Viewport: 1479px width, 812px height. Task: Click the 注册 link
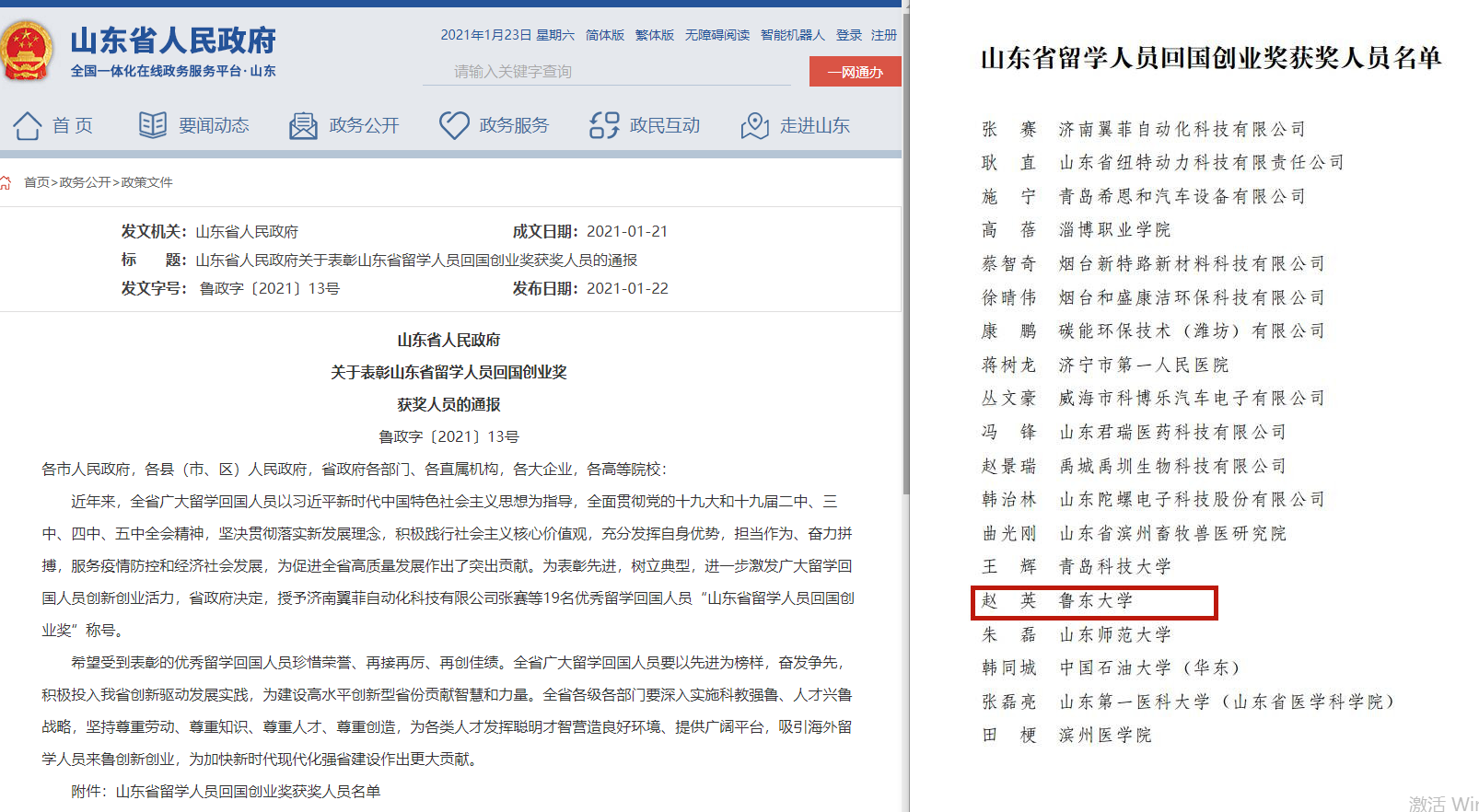click(x=884, y=35)
